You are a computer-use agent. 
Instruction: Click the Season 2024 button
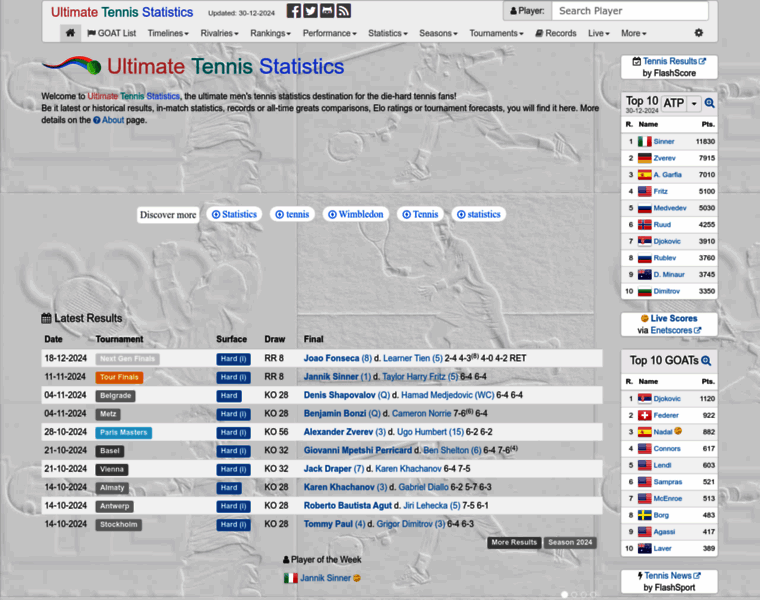[570, 542]
